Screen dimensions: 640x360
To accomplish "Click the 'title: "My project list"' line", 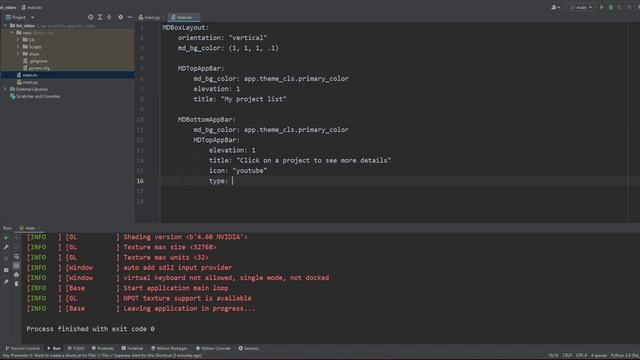I will [240, 99].
